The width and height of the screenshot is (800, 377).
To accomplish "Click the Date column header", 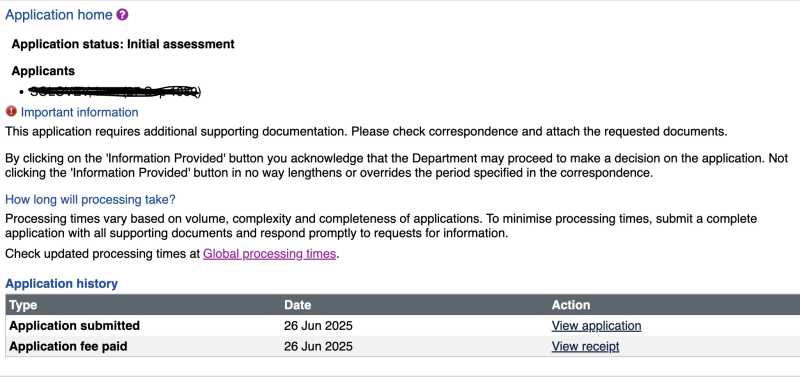I will tap(297, 305).
